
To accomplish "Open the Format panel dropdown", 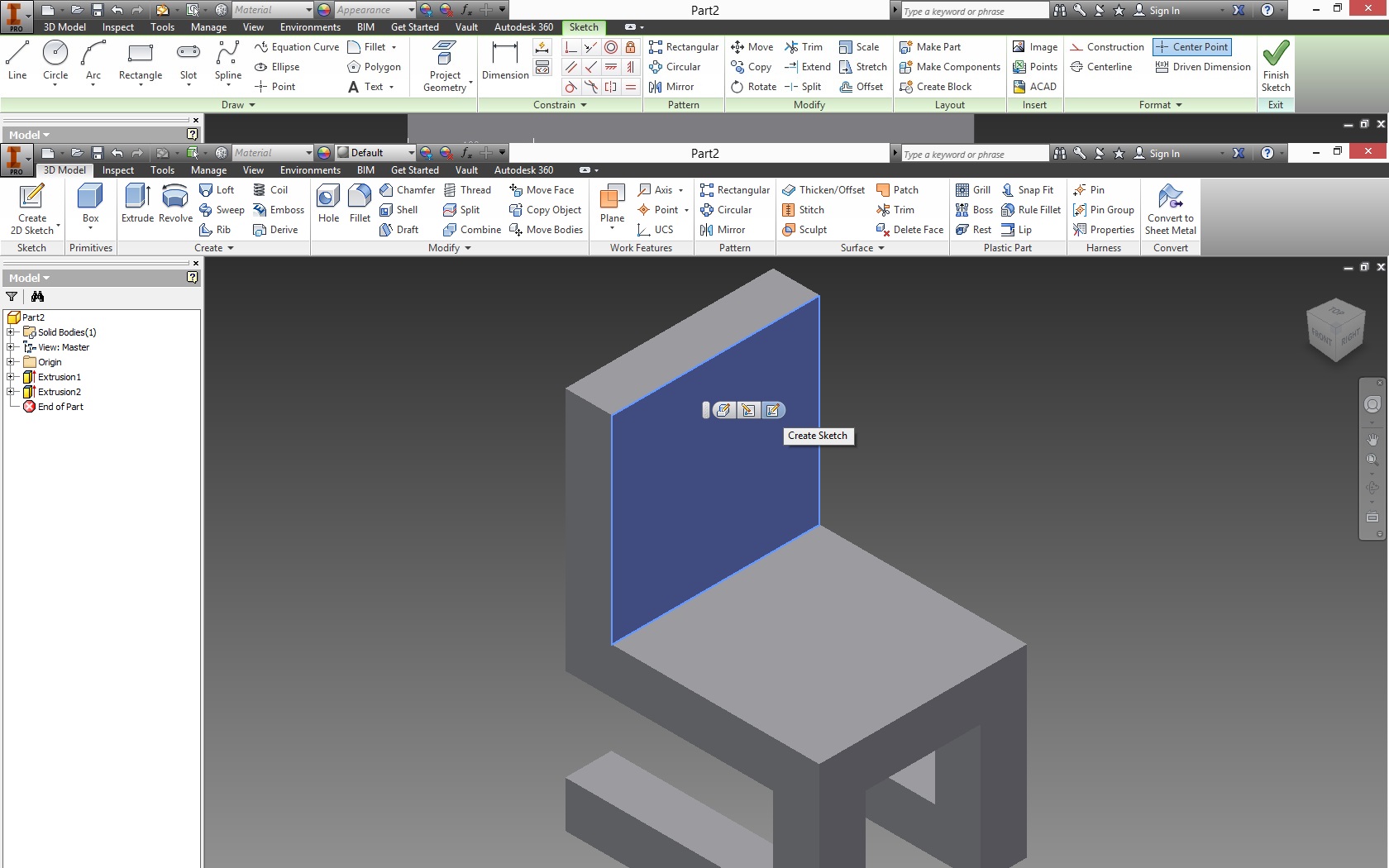I will point(1160,105).
